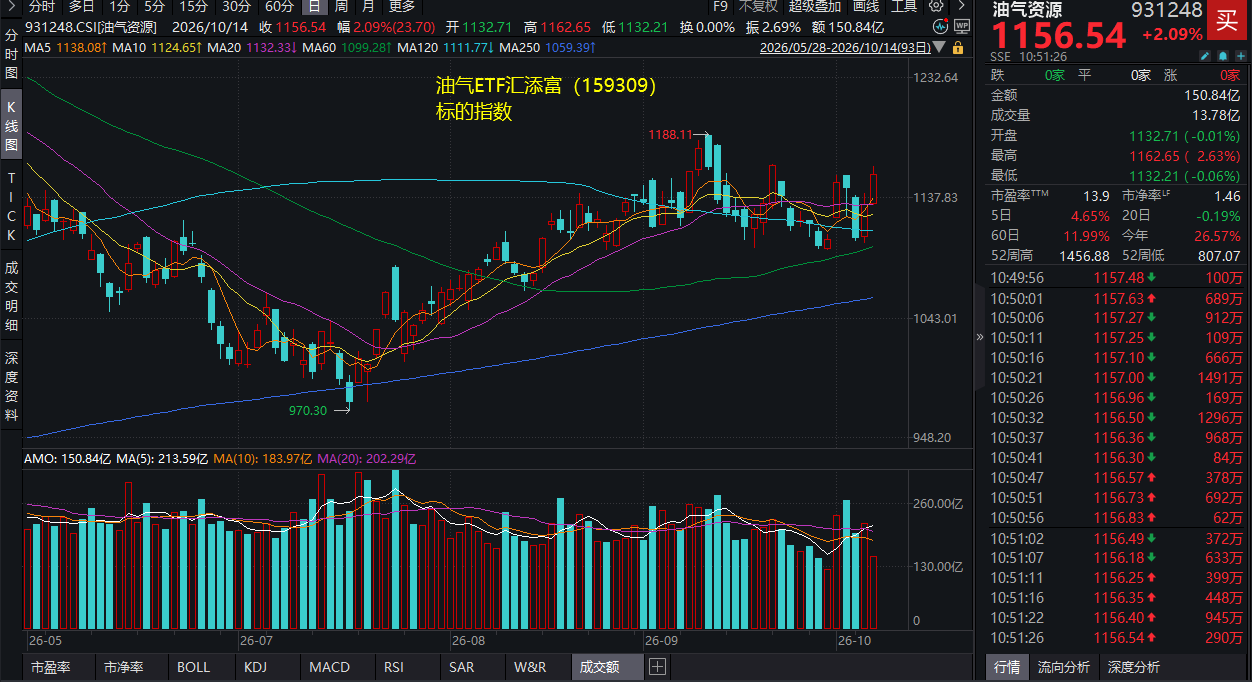The image size is (1252, 682).
Task: Switch to the 月 monthly chart
Action: click(368, 6)
